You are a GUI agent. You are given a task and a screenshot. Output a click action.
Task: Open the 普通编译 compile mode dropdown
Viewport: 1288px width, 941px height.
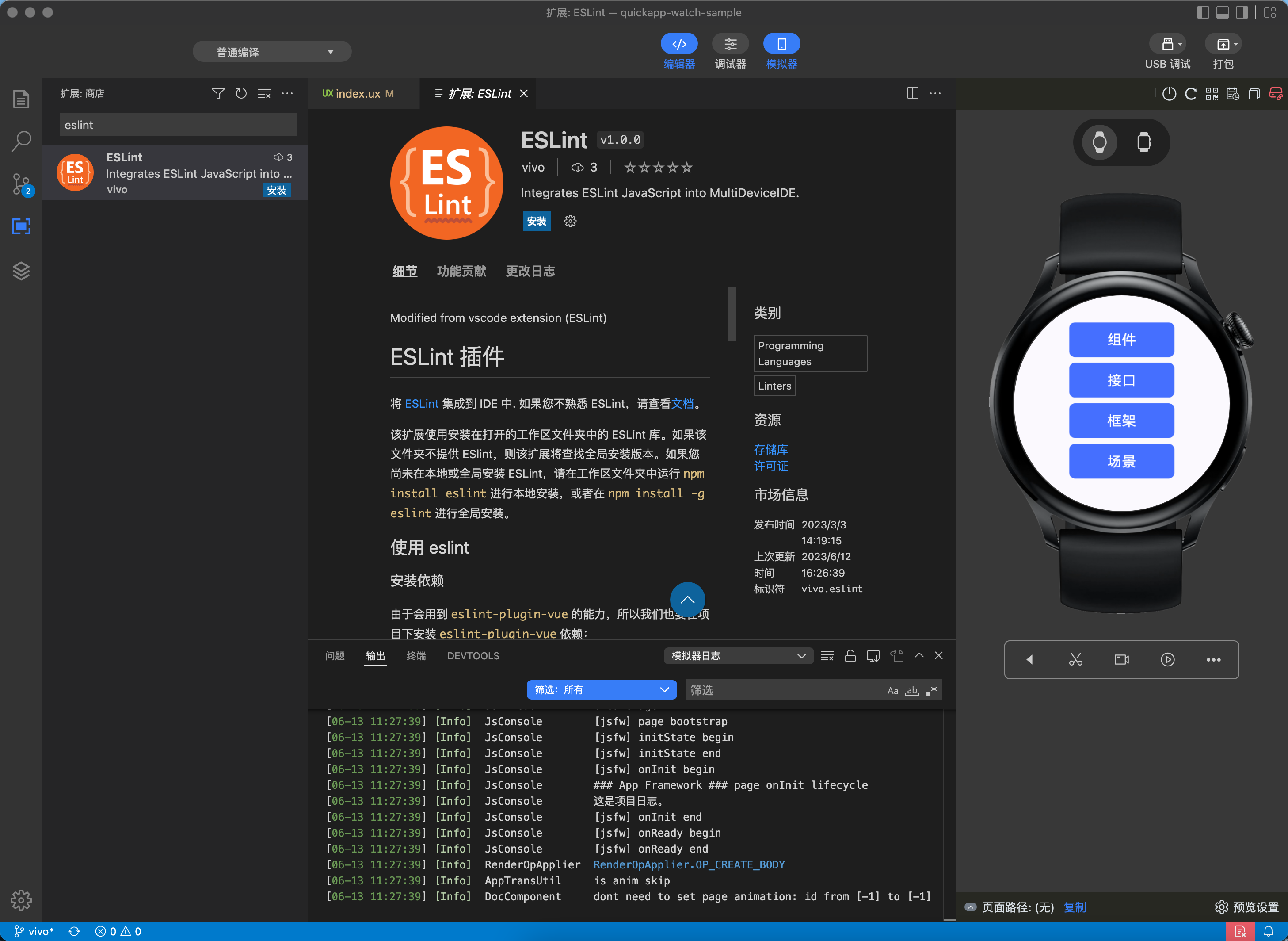(272, 52)
